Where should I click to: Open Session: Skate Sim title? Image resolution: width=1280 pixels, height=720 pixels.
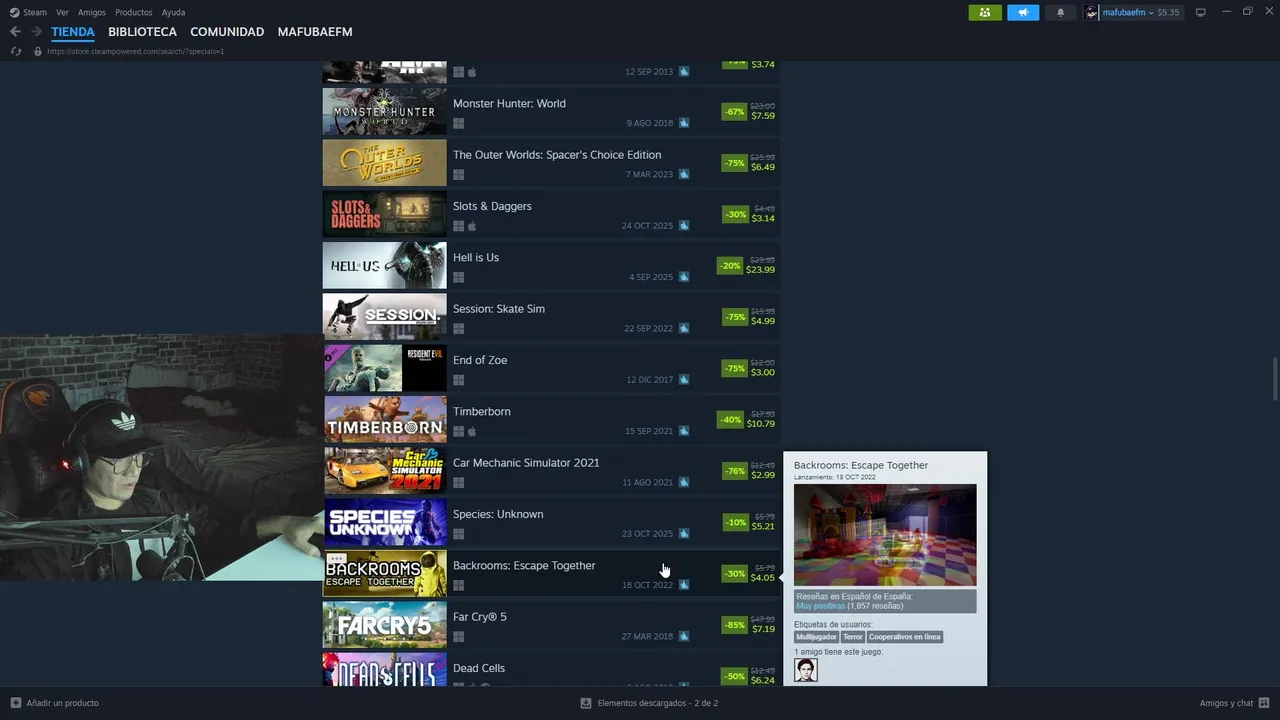point(499,309)
